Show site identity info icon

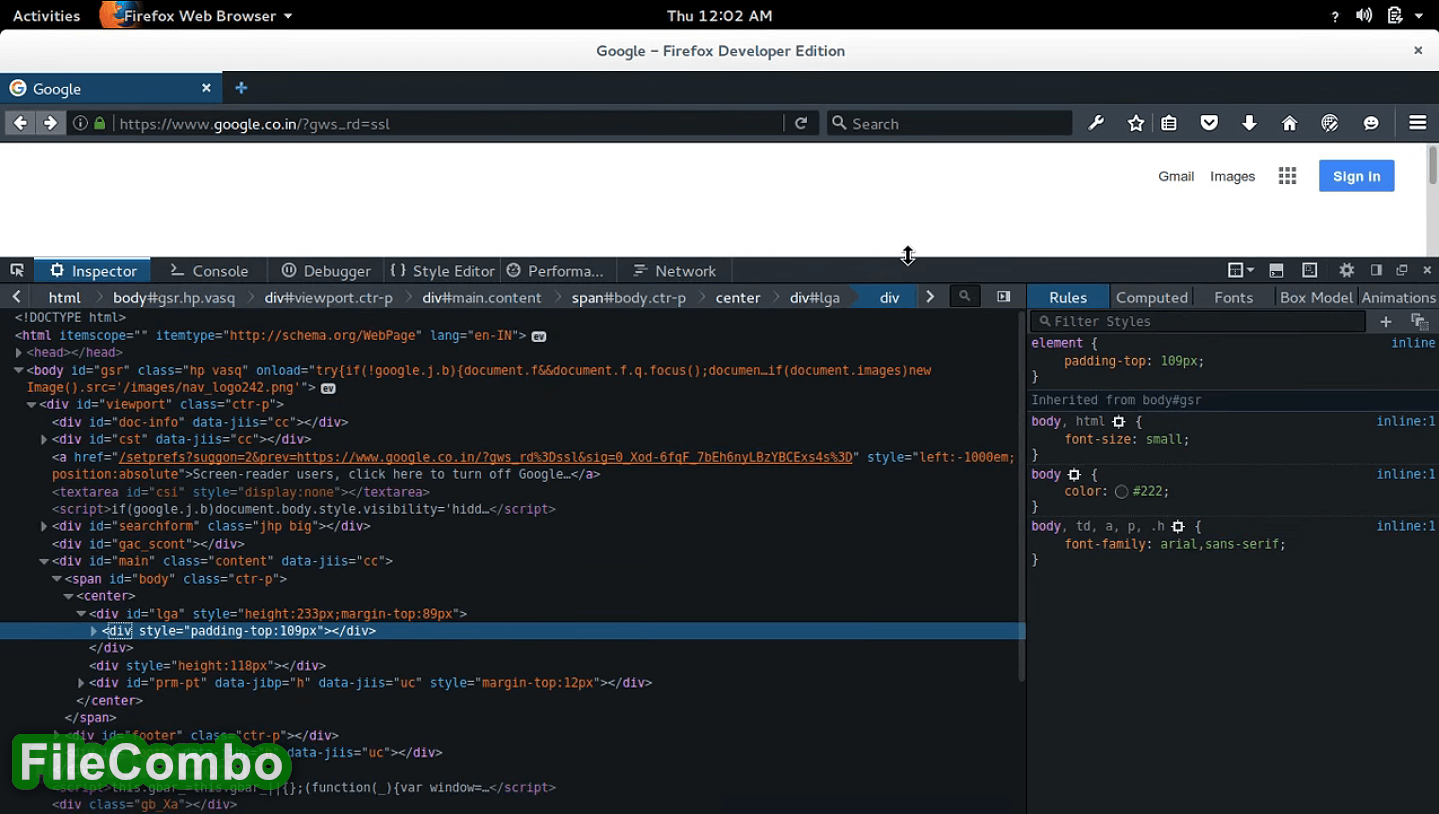click(x=81, y=123)
